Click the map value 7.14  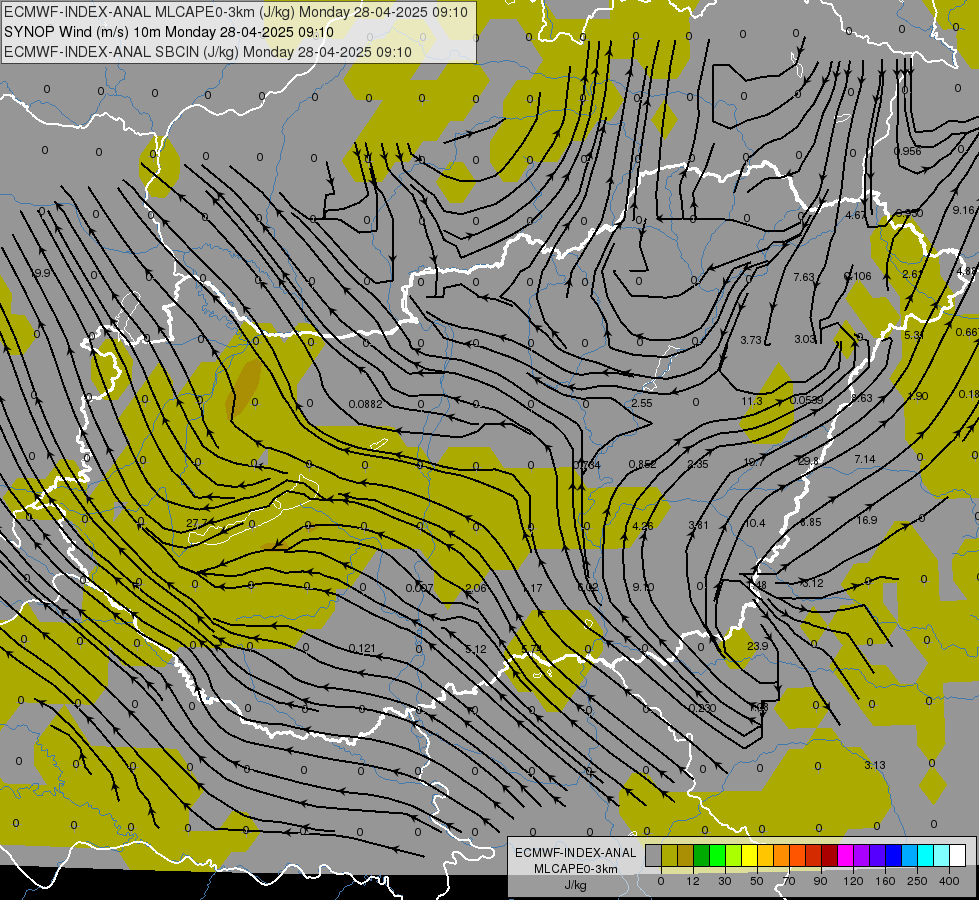coord(865,459)
